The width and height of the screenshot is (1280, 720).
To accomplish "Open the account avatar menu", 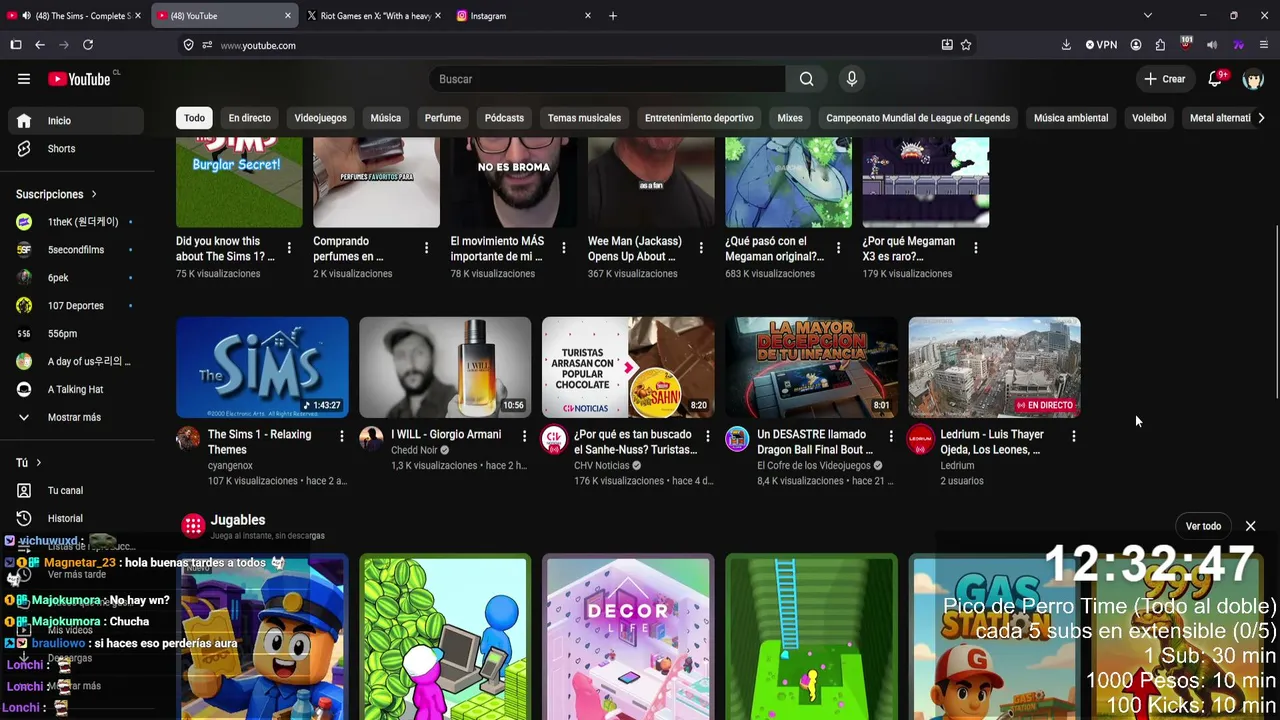I will (1253, 79).
